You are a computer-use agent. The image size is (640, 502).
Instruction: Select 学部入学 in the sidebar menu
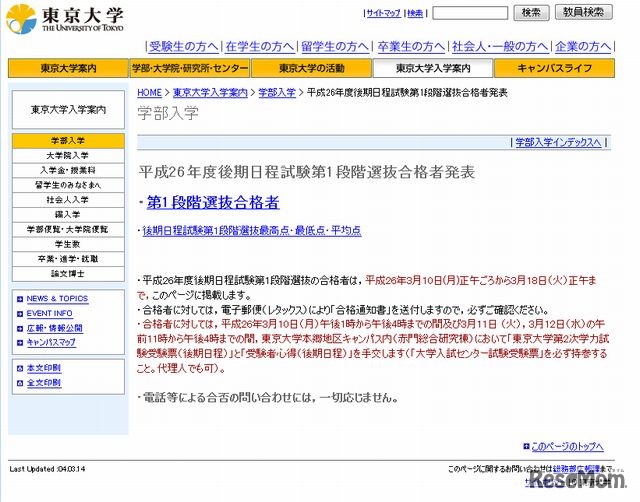(68, 141)
